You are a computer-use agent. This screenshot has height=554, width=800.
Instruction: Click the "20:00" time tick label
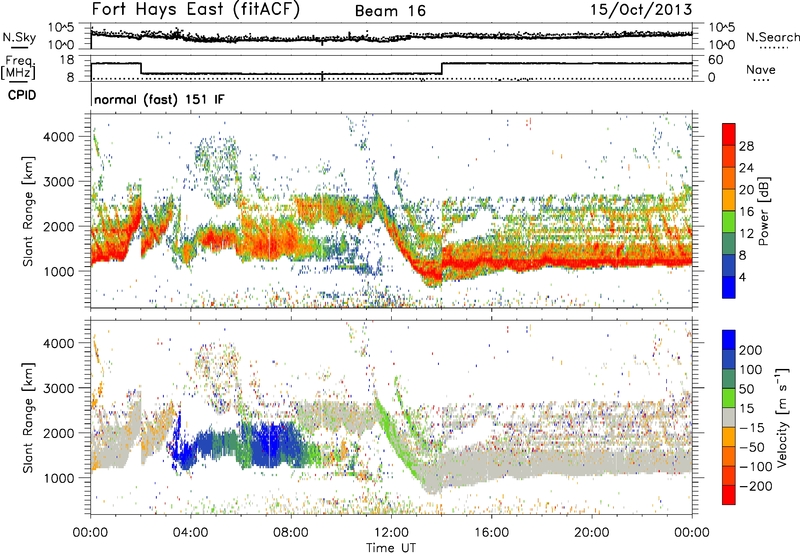click(592, 533)
